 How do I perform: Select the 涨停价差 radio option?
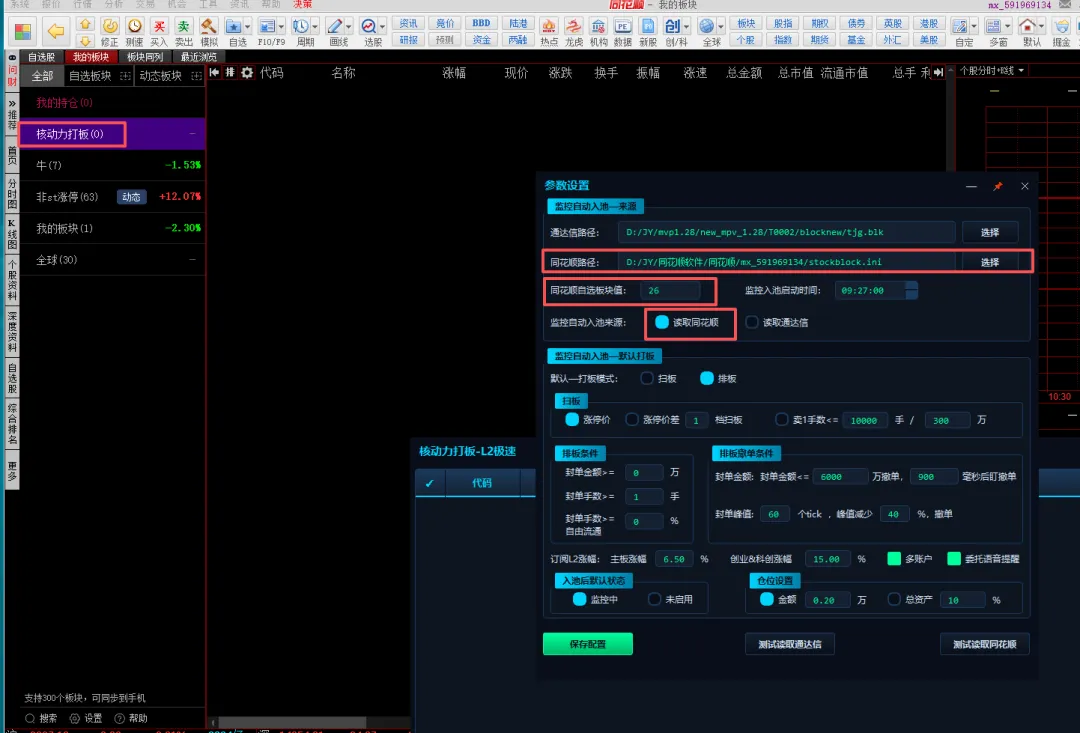pos(632,419)
